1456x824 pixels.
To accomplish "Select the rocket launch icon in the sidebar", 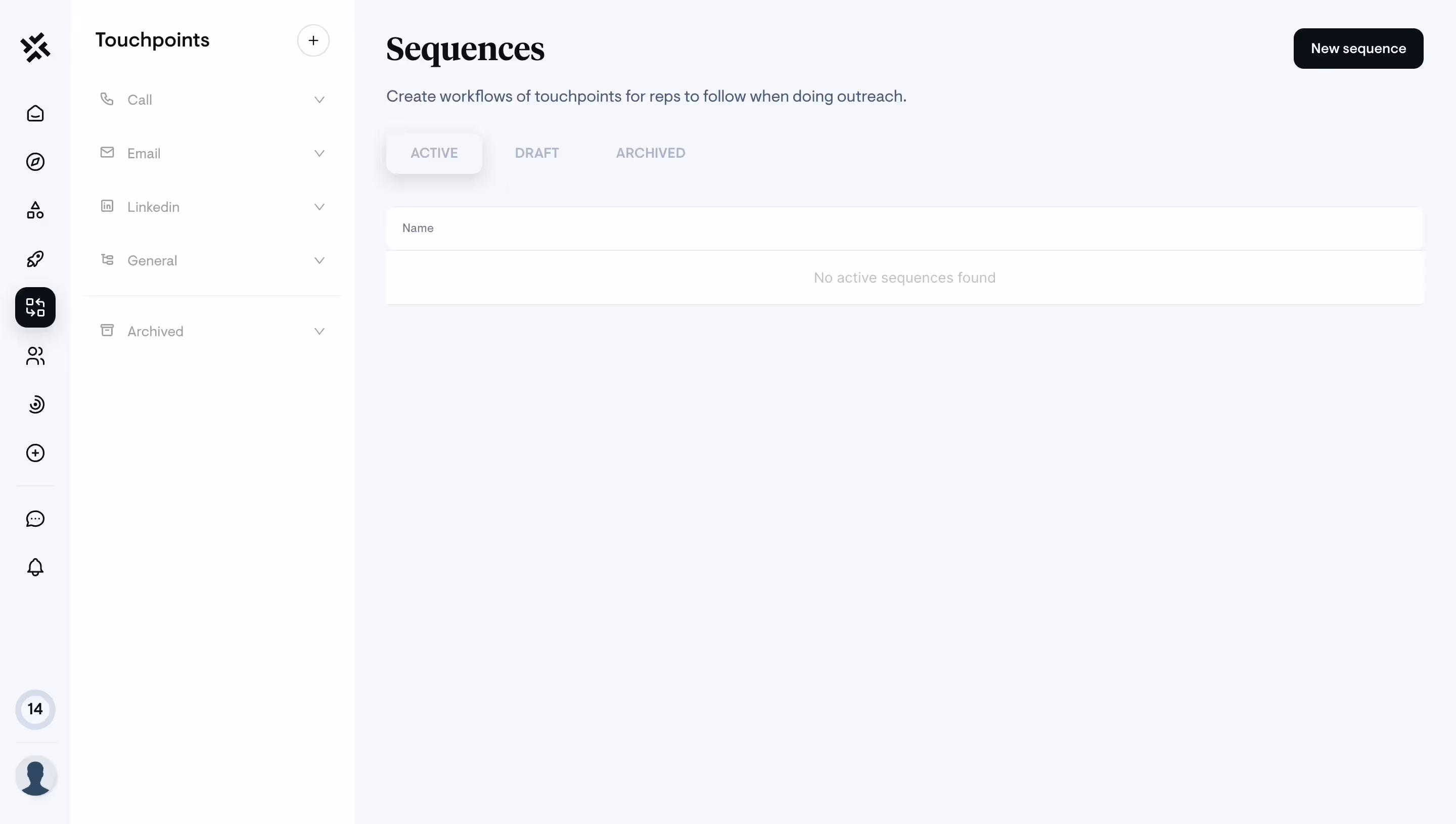I will click(35, 259).
